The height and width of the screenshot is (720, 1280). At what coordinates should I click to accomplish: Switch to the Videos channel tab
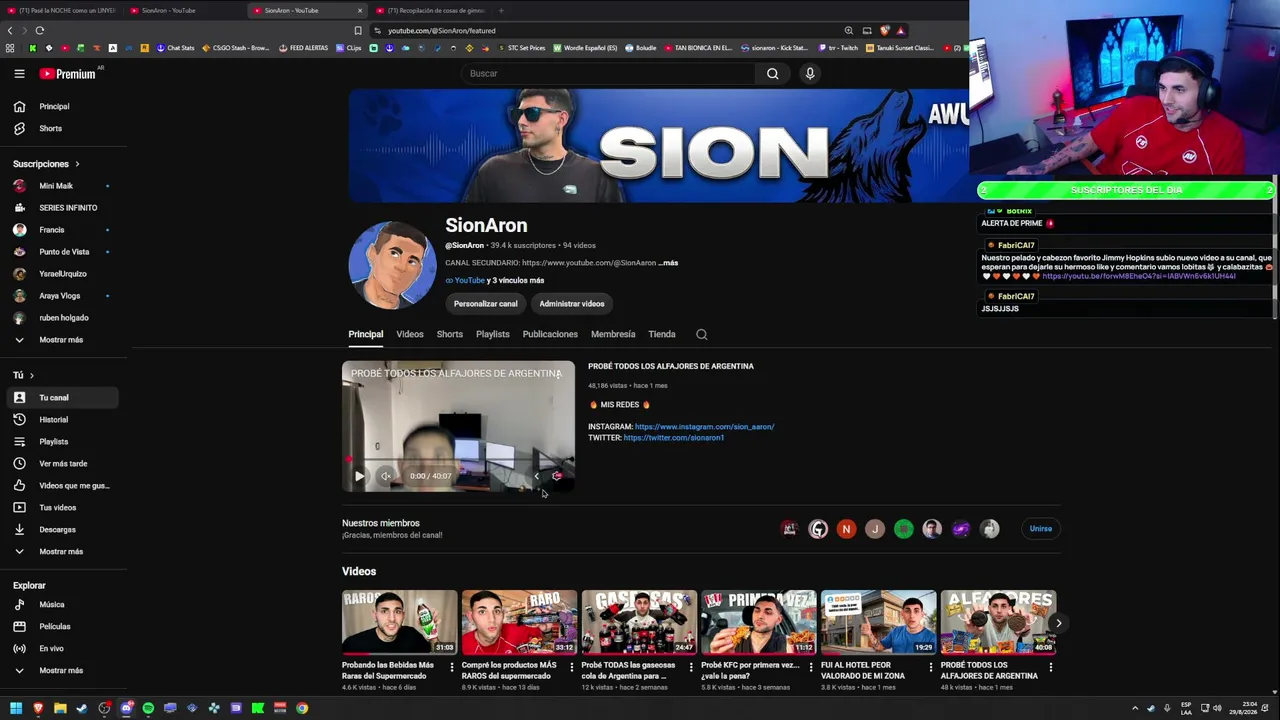(410, 334)
